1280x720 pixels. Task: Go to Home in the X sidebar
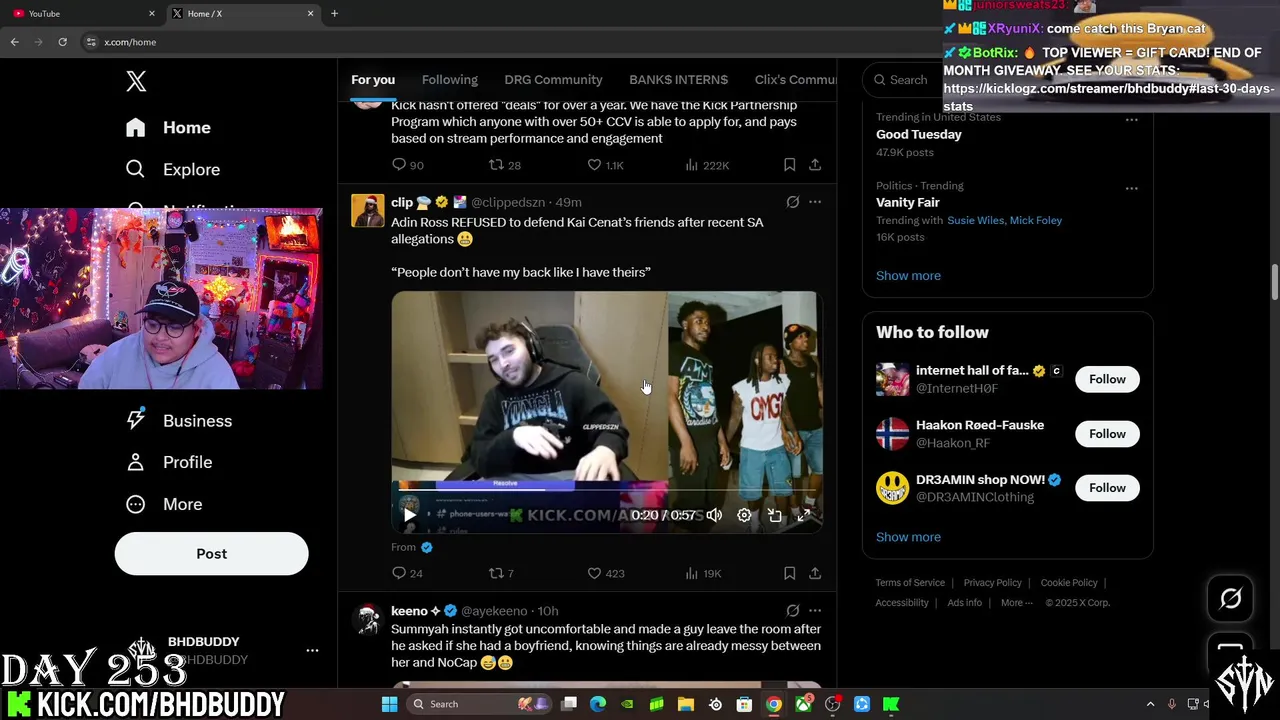point(168,127)
